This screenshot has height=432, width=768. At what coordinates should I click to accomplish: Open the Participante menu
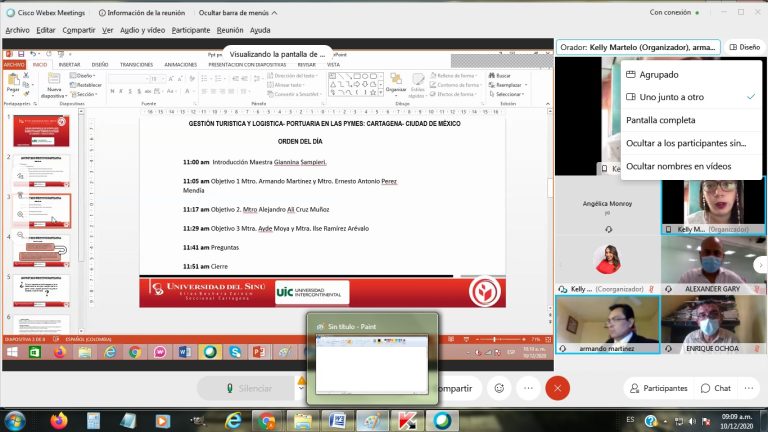(x=190, y=30)
